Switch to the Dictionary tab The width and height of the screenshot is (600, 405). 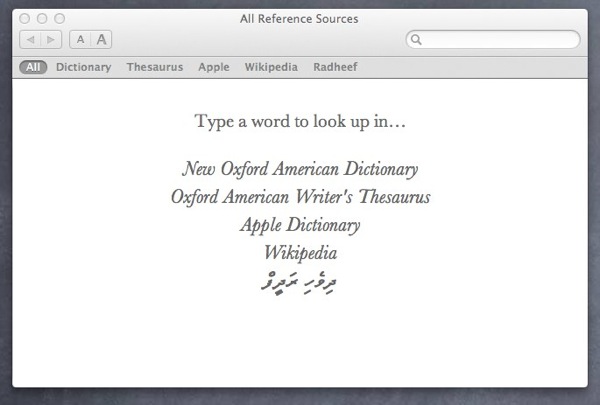(x=83, y=67)
